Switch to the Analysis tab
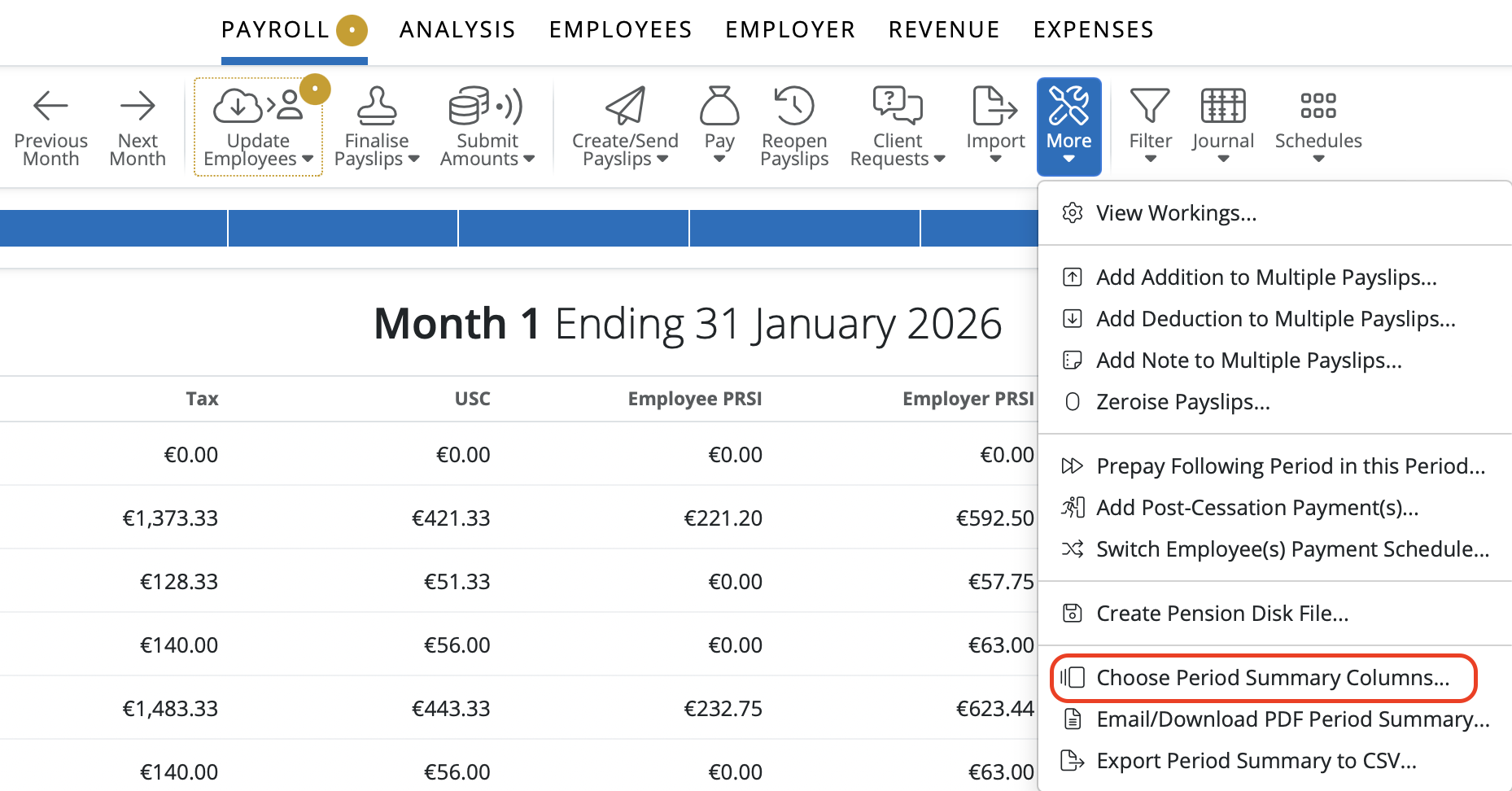This screenshot has width=1512, height=791. pos(457,30)
